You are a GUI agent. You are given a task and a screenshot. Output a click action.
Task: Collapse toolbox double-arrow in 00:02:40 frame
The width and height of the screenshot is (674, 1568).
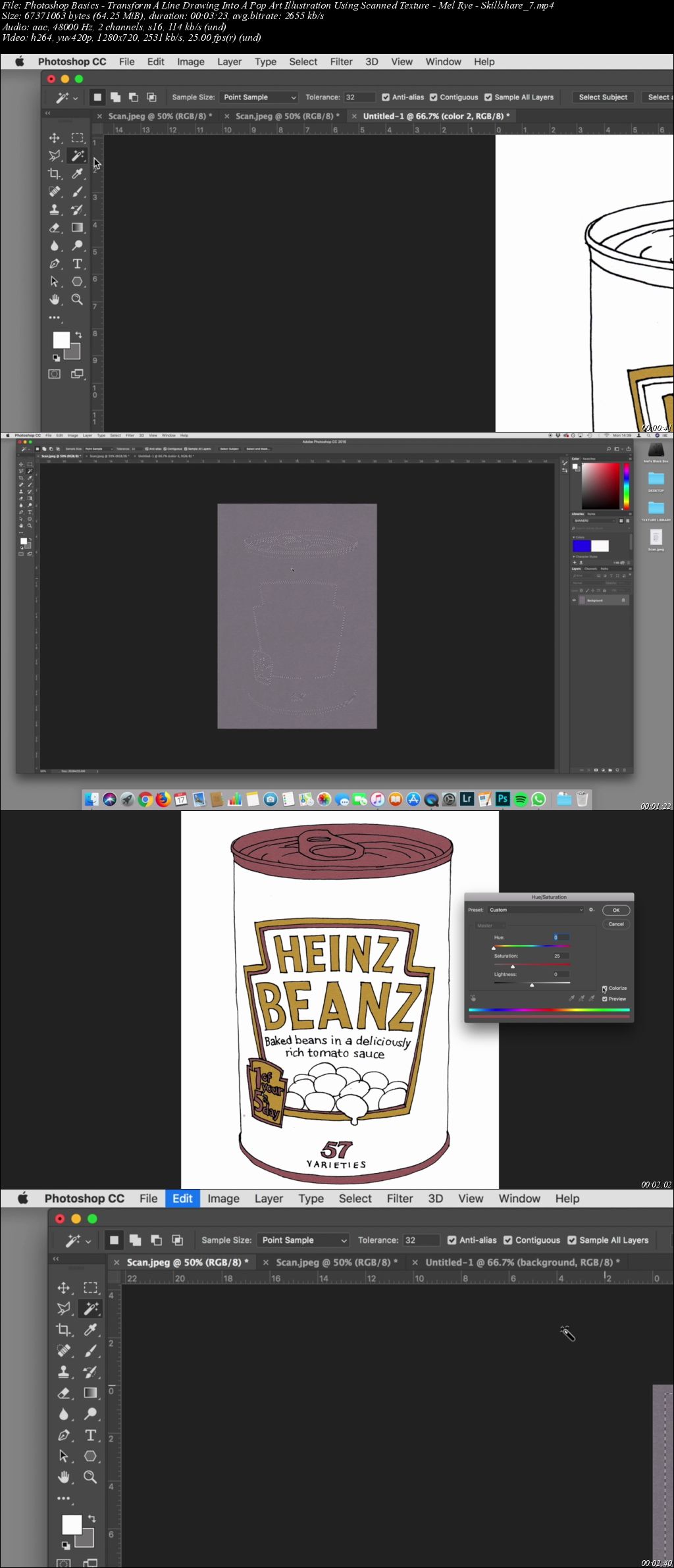(56, 1259)
